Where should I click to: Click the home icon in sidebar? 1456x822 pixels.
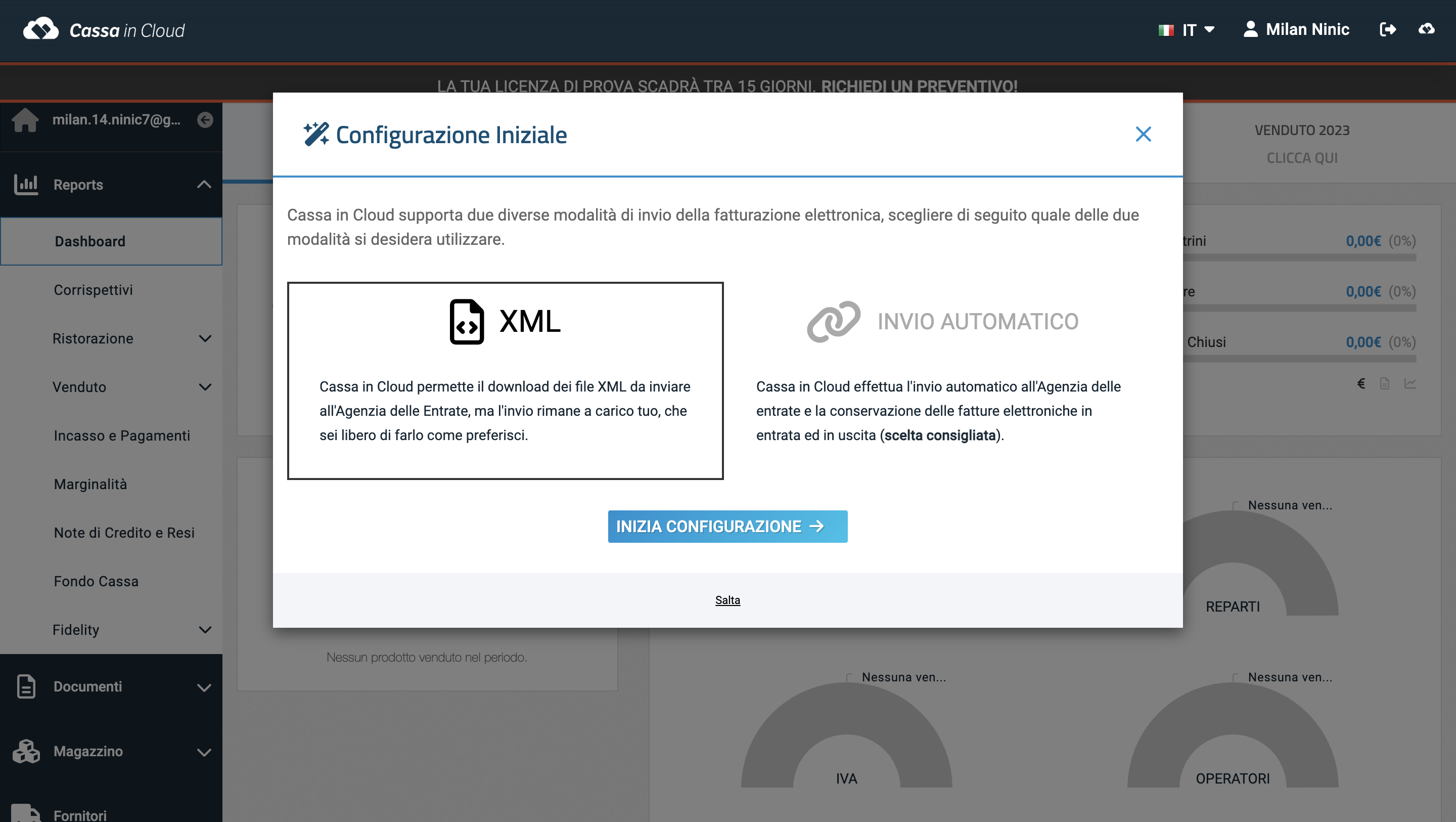pos(25,120)
